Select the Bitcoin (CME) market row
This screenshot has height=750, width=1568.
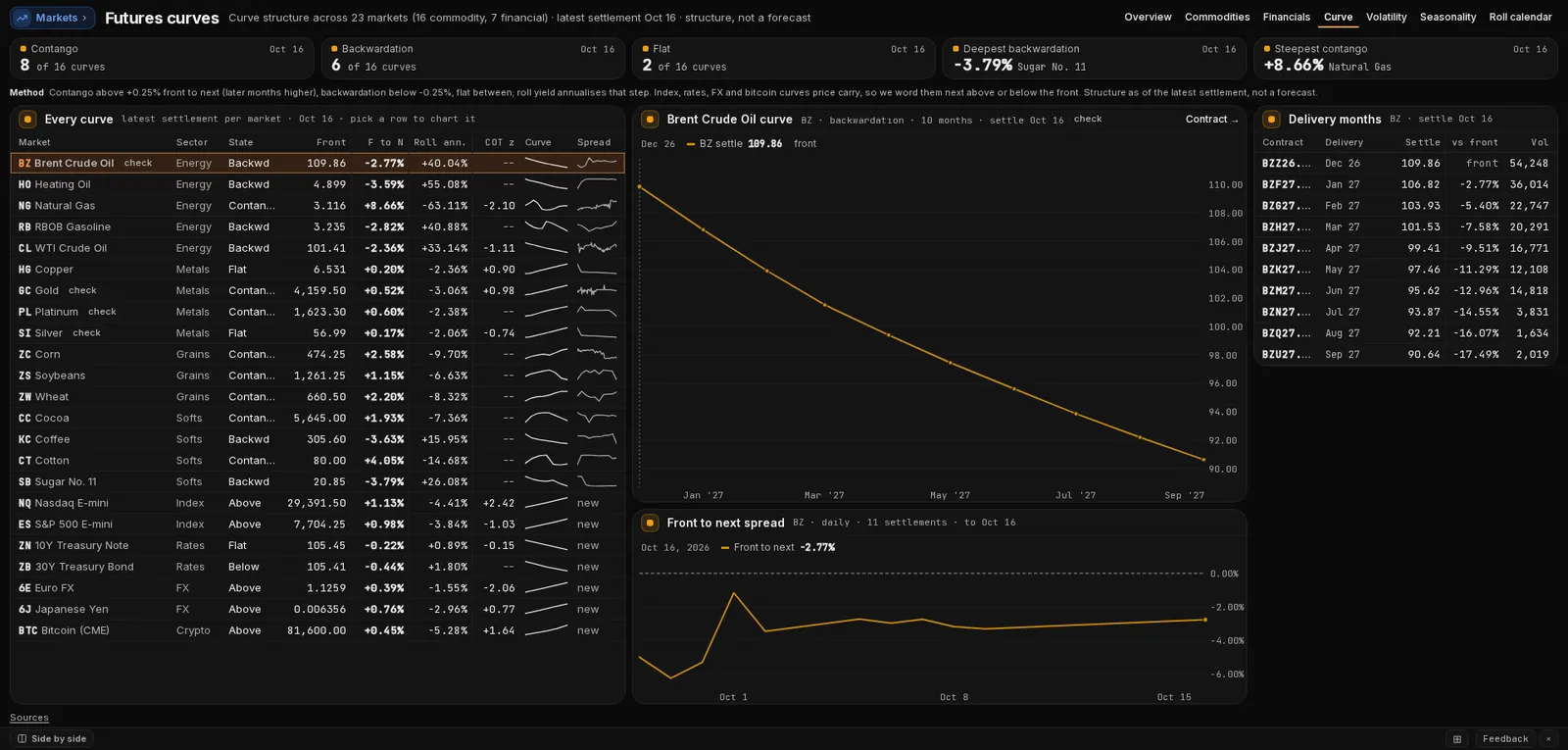coord(318,631)
